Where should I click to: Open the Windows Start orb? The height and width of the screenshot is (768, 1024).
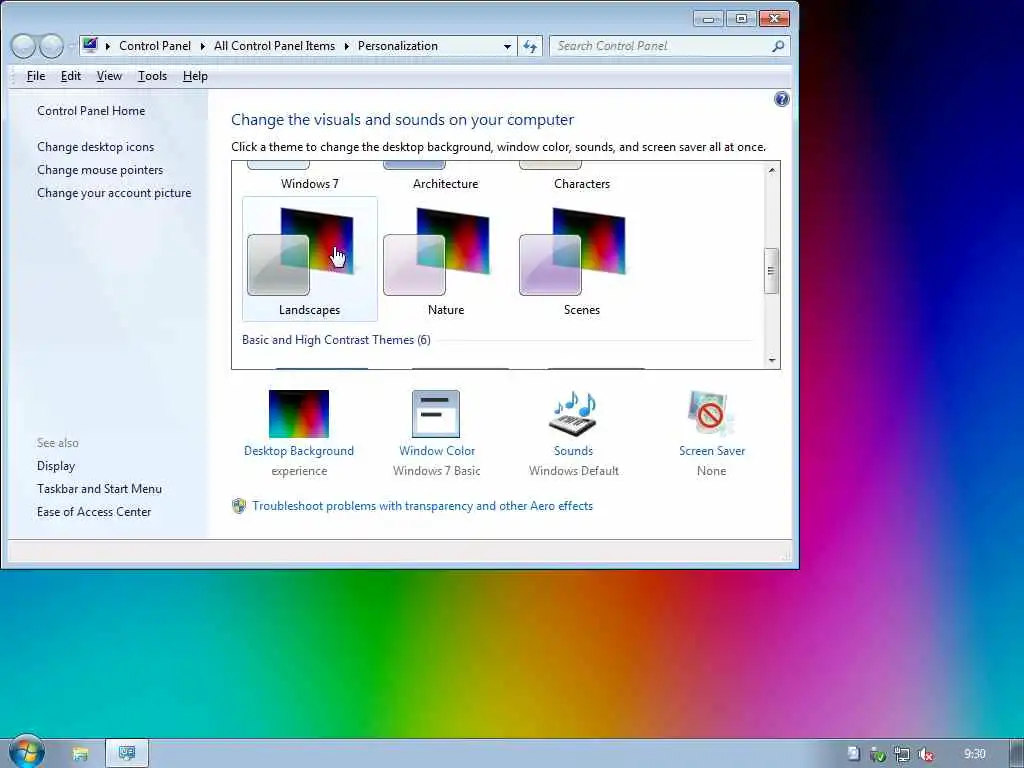click(x=26, y=751)
